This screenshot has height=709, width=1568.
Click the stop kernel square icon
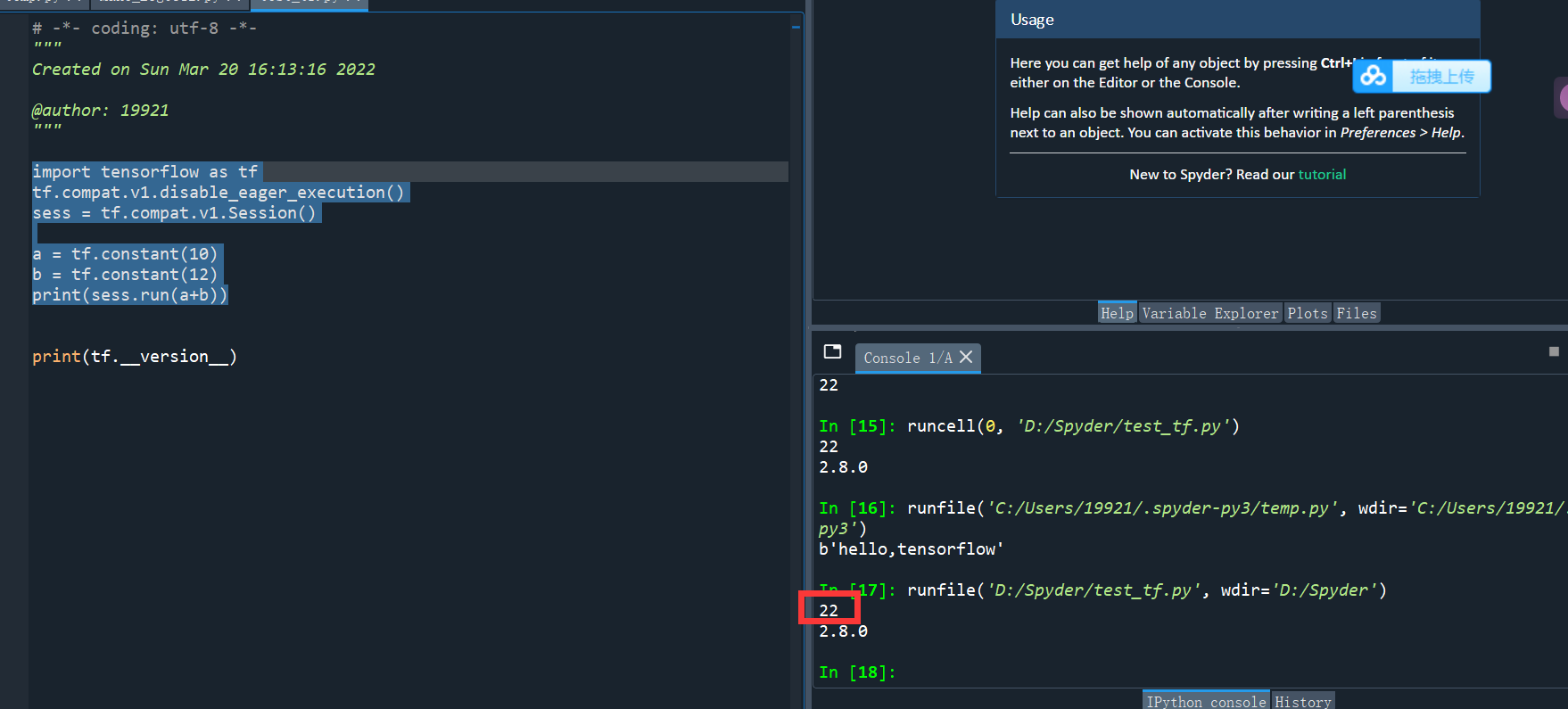(1554, 351)
